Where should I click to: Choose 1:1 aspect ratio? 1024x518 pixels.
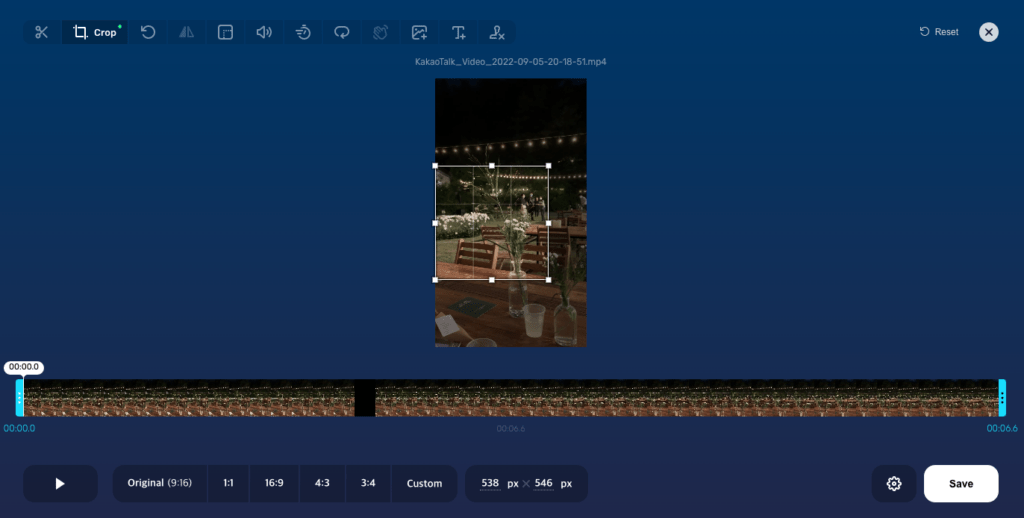tap(228, 483)
